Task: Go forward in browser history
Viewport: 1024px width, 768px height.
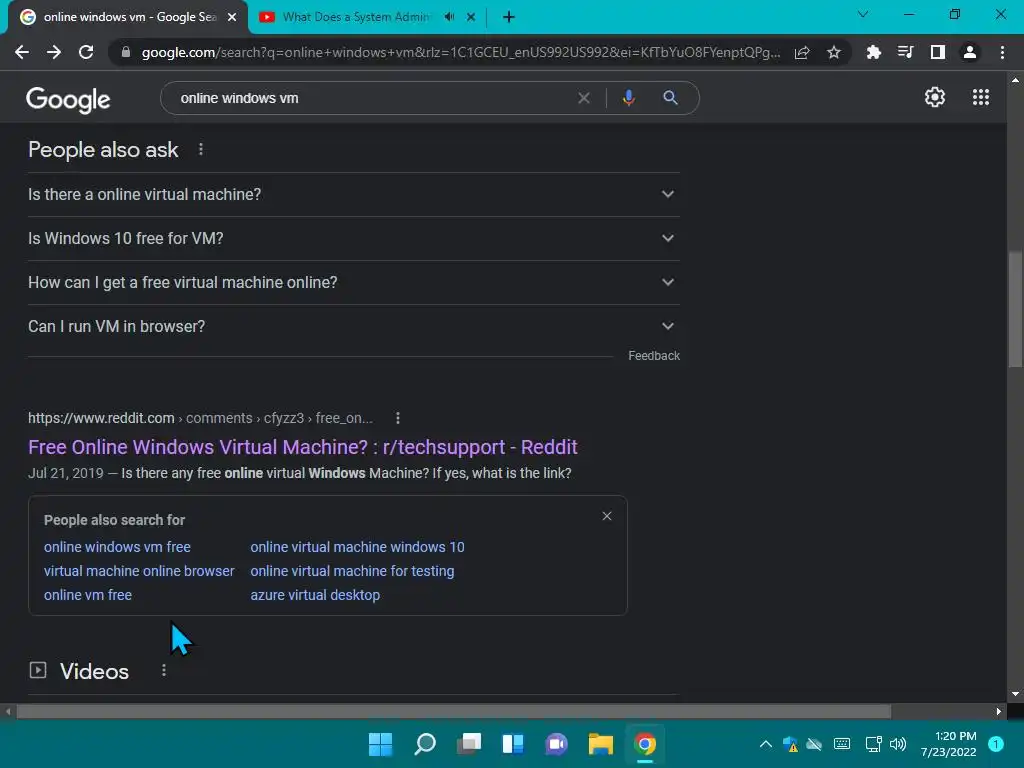Action: click(54, 52)
